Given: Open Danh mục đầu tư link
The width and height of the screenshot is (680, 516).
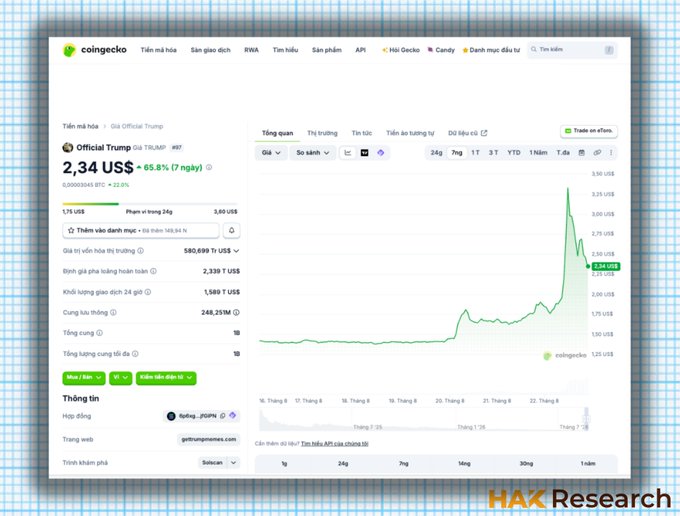Looking at the screenshot, I should coord(491,50).
